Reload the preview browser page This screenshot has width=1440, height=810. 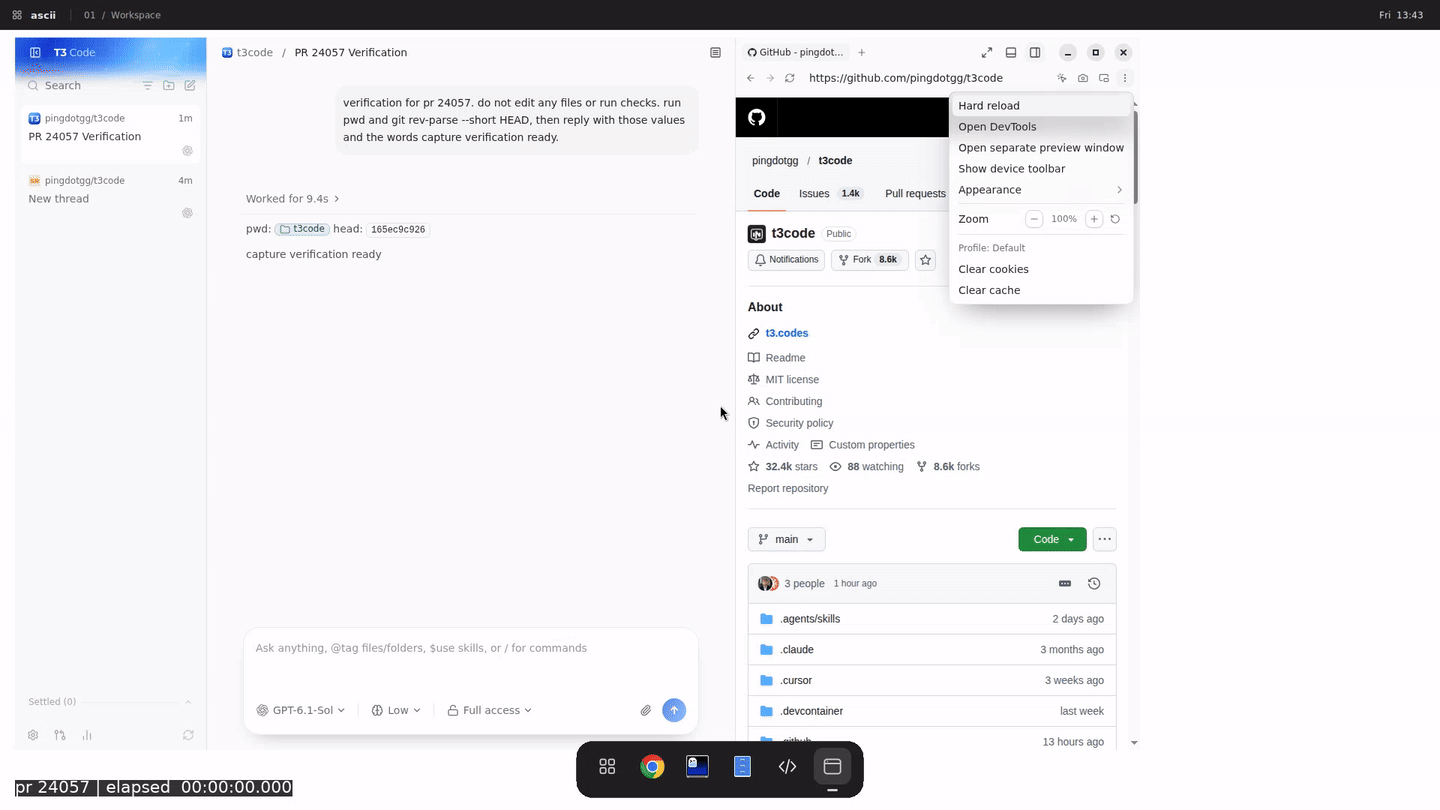pyautogui.click(x=790, y=78)
